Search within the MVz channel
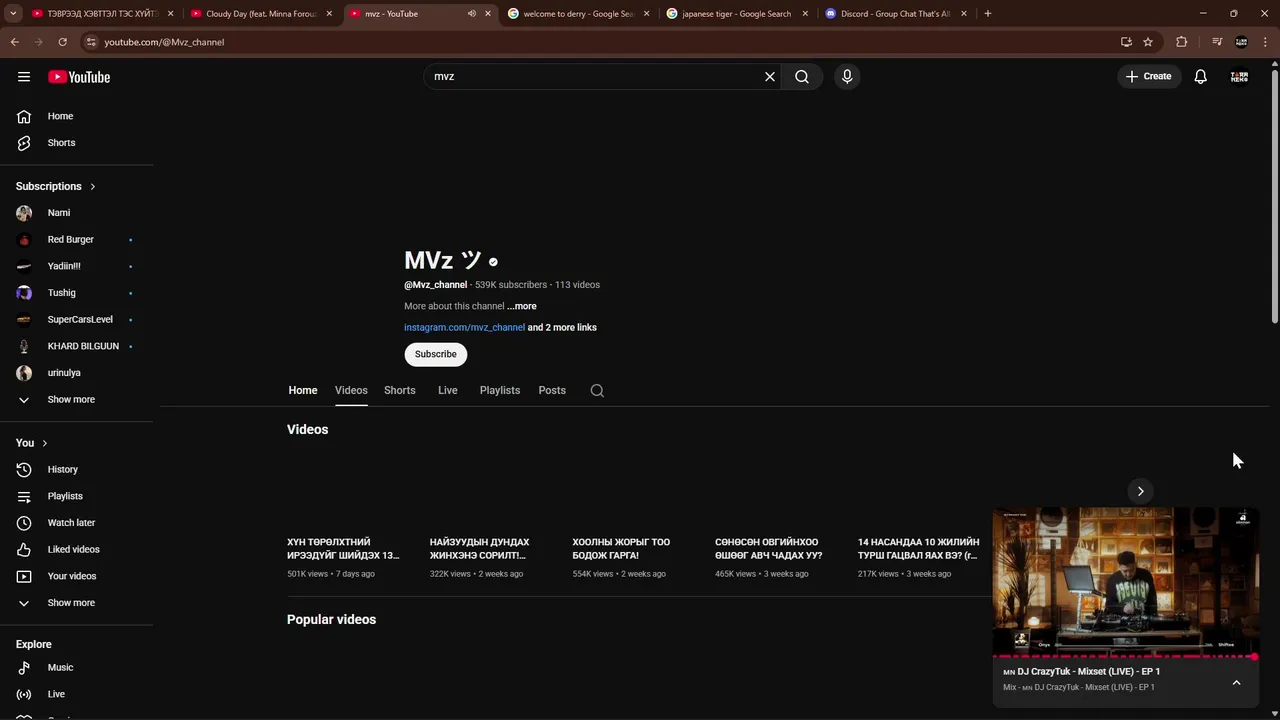Viewport: 1280px width, 720px height. pos(597,391)
